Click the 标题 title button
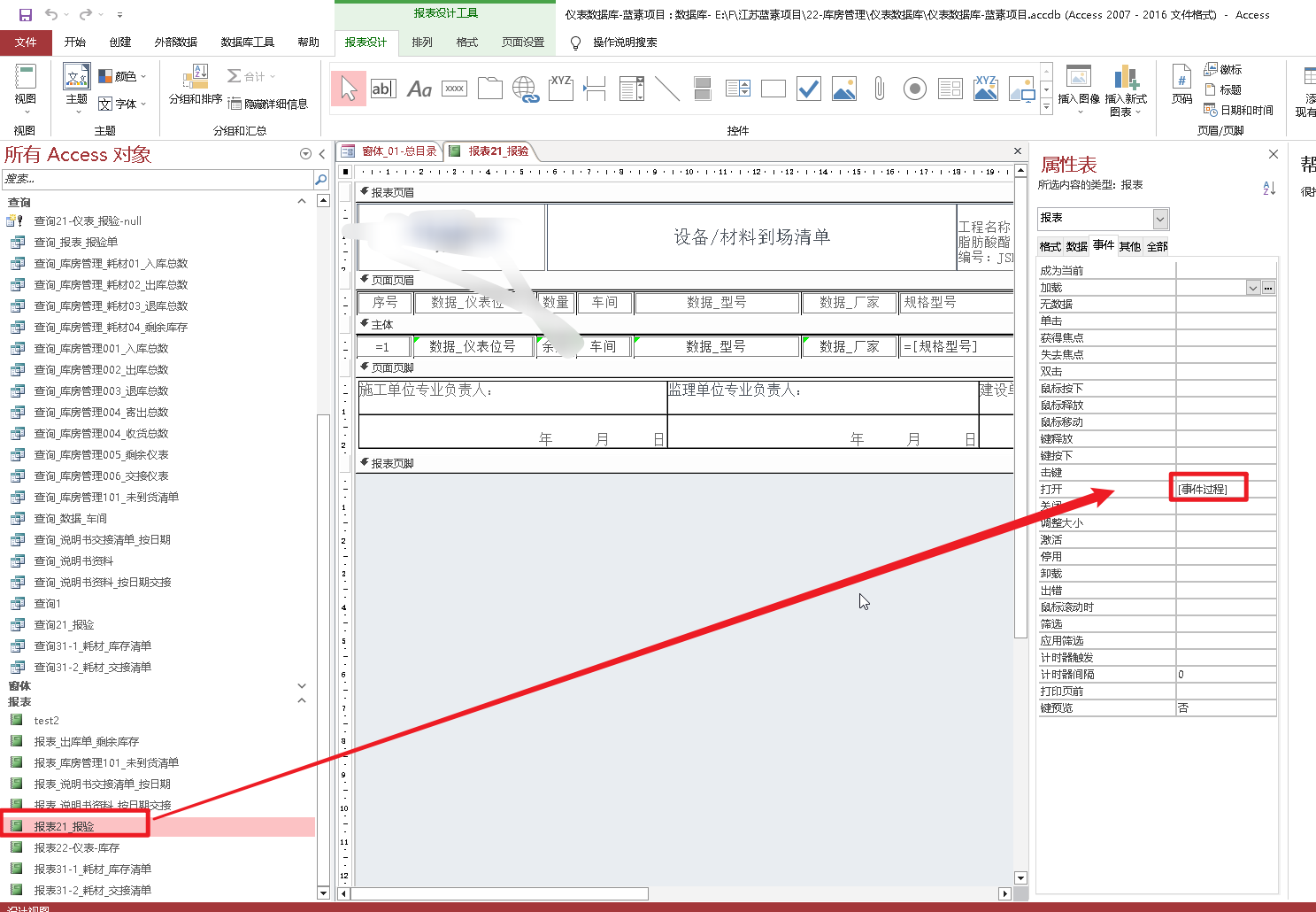 click(x=1223, y=89)
